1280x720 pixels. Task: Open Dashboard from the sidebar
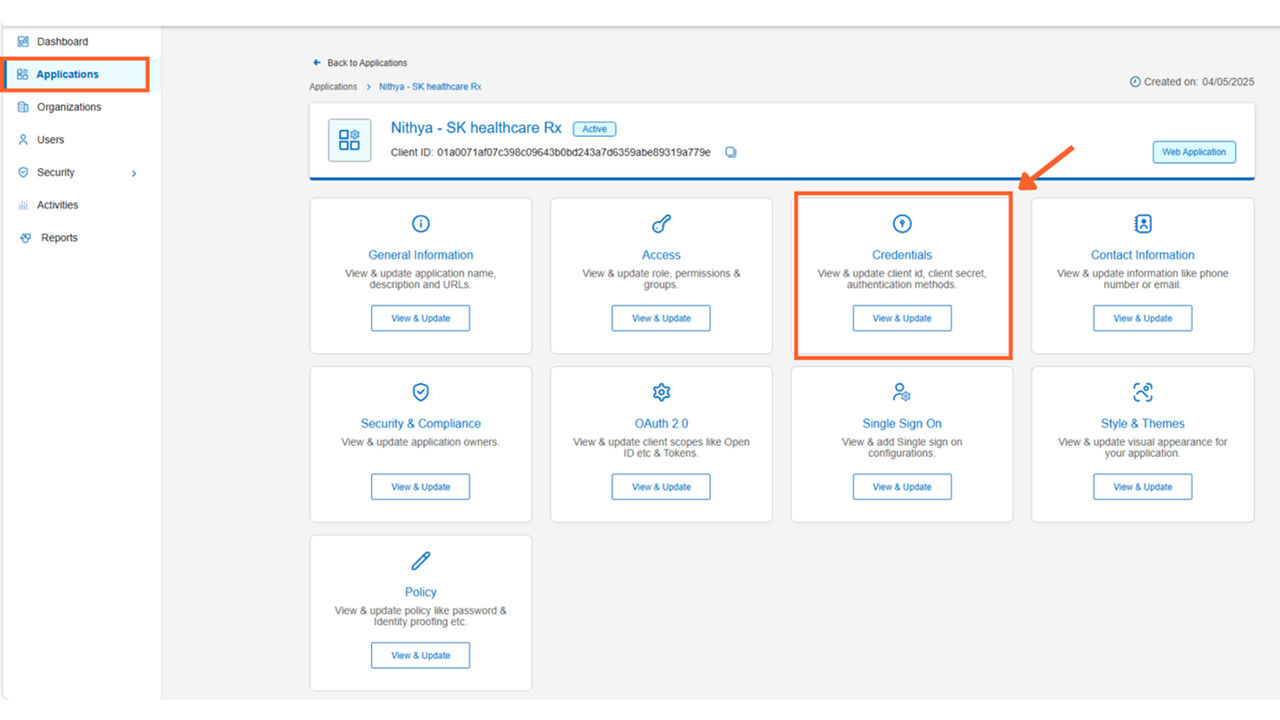(62, 42)
